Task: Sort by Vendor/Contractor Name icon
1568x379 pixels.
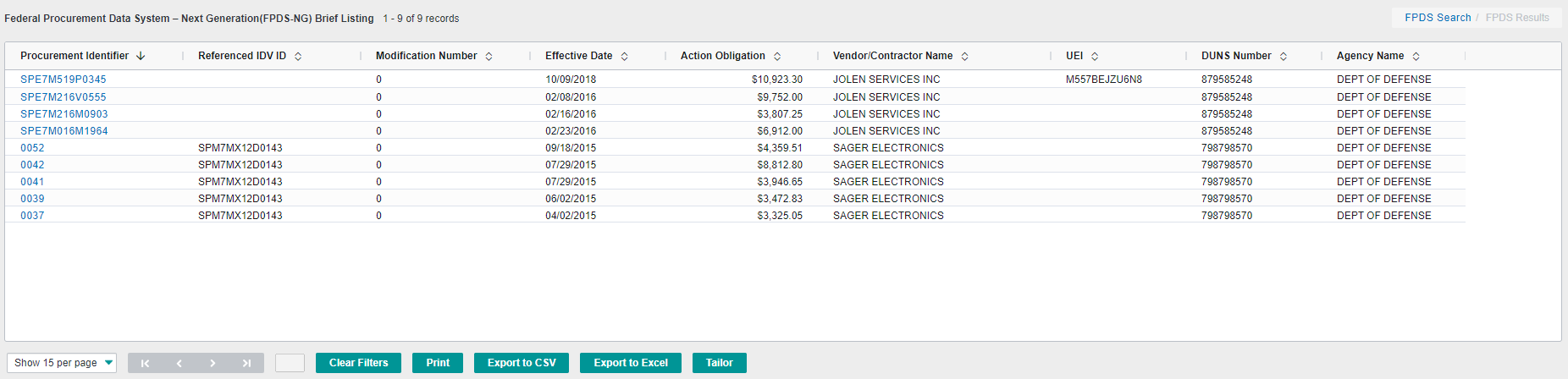Action: [964, 56]
